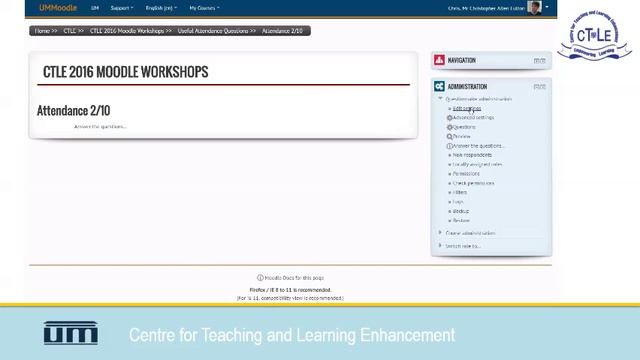Click the user name Chris, Mr Christopher

tap(486, 8)
